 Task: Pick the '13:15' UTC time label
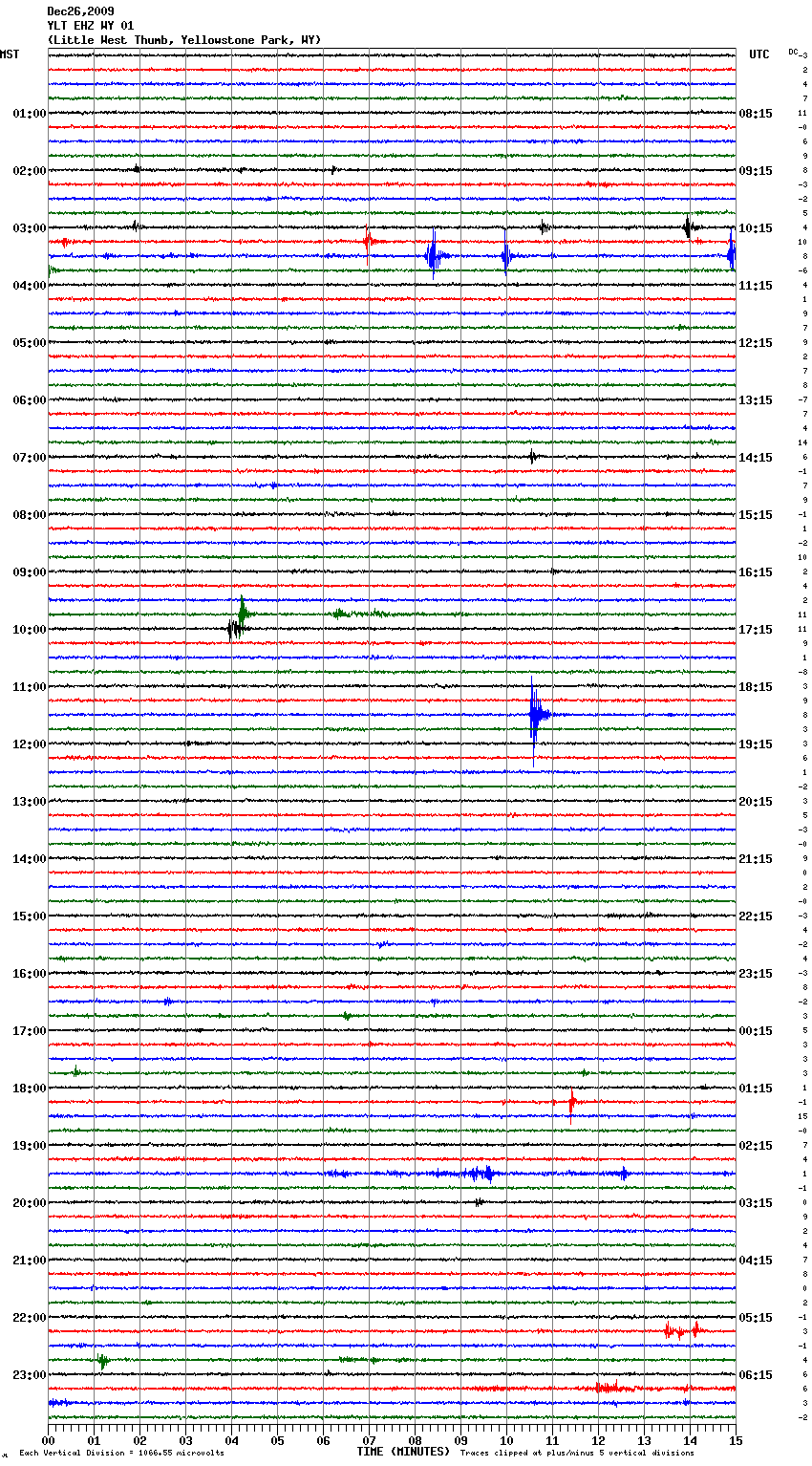(756, 400)
